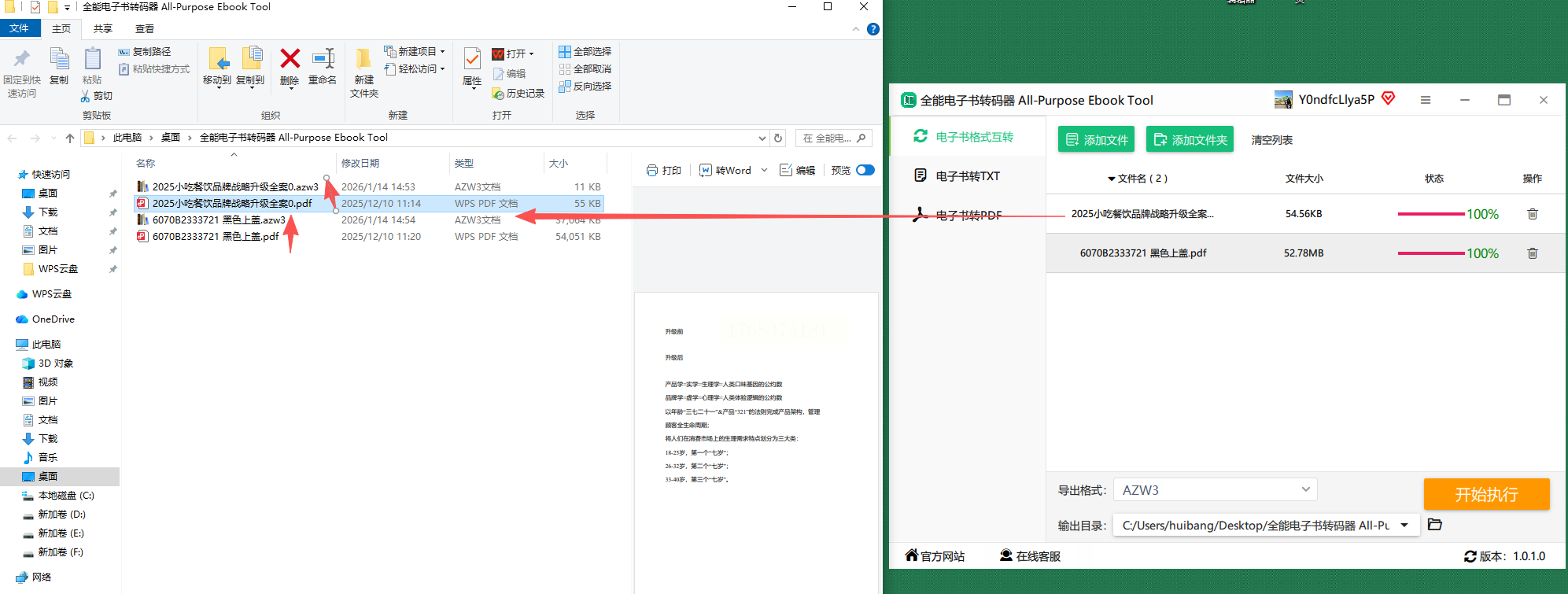Click the 添加文件夹 button

[x=1190, y=140]
